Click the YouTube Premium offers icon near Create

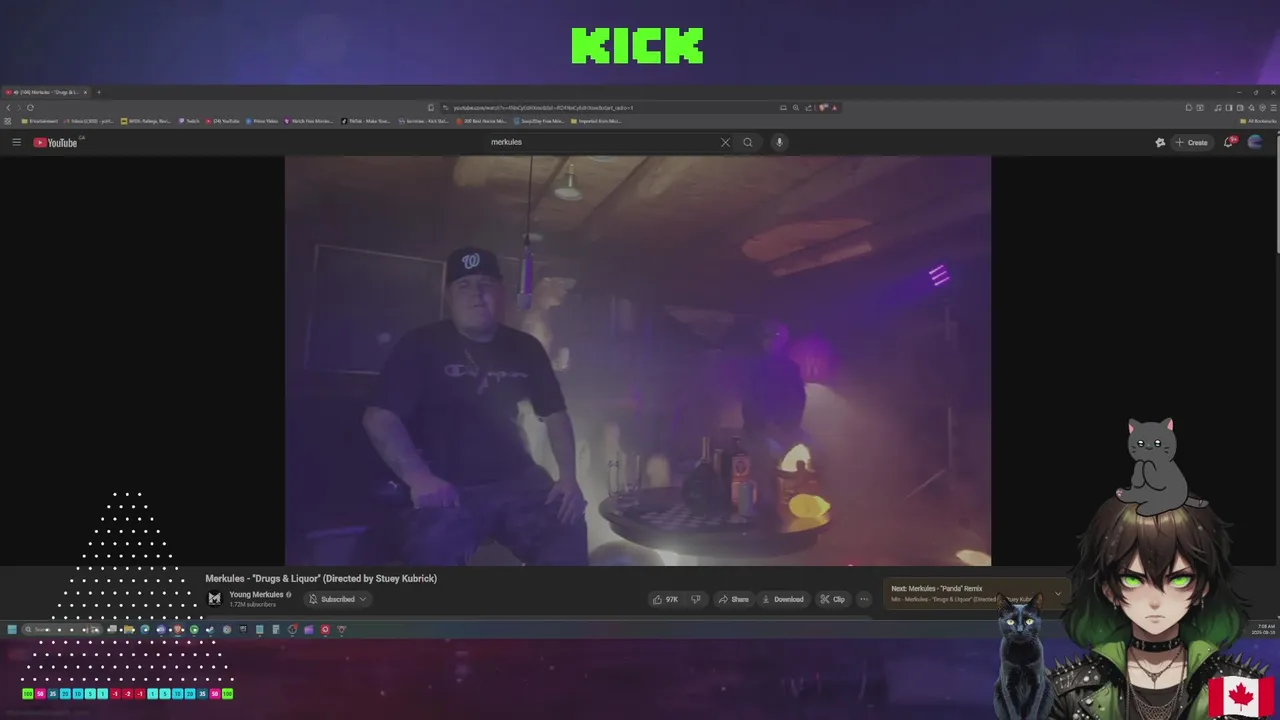click(1160, 142)
